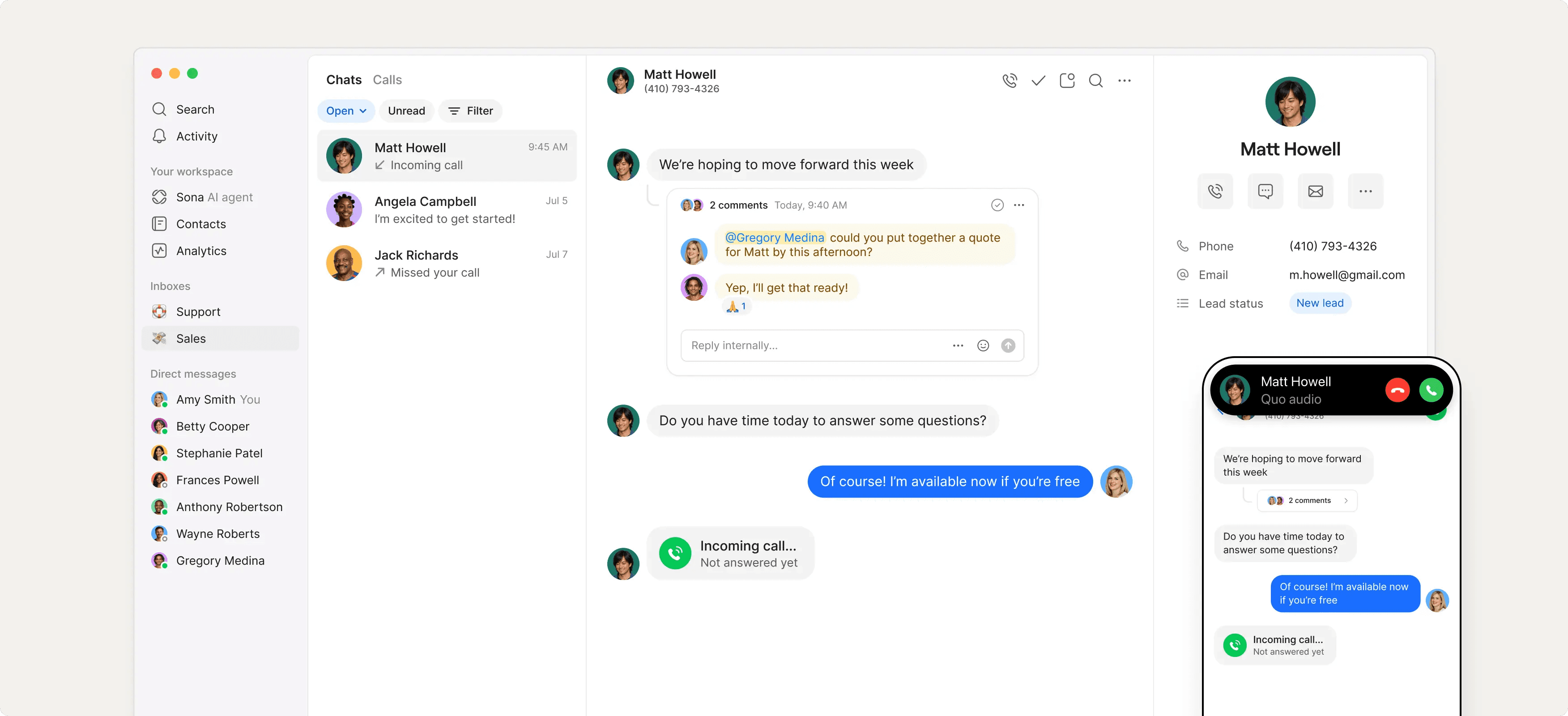Click the @Gregory Medina mention
This screenshot has width=1568, height=716.
coord(774,238)
